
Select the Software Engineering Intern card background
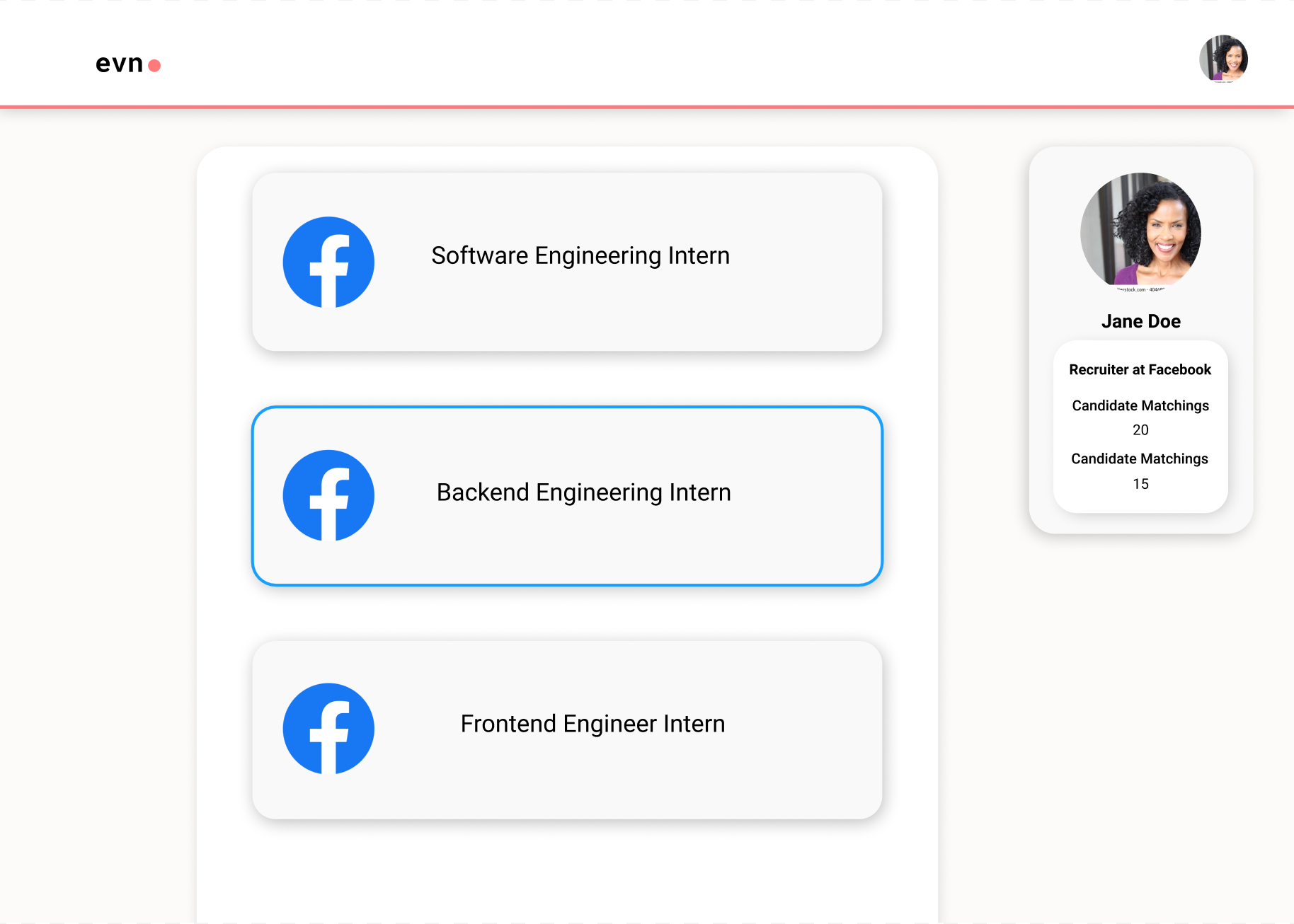coord(567,262)
